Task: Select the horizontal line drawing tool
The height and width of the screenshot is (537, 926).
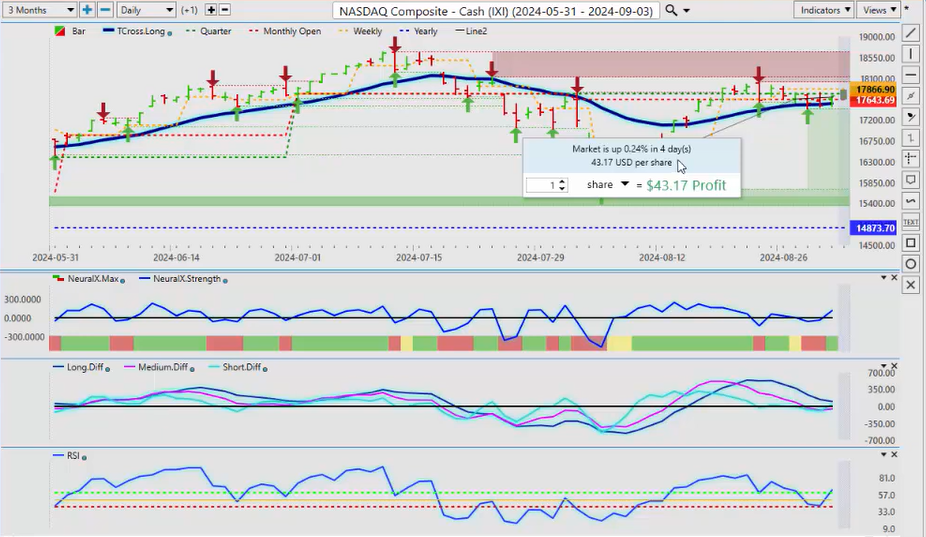Action: 911,76
